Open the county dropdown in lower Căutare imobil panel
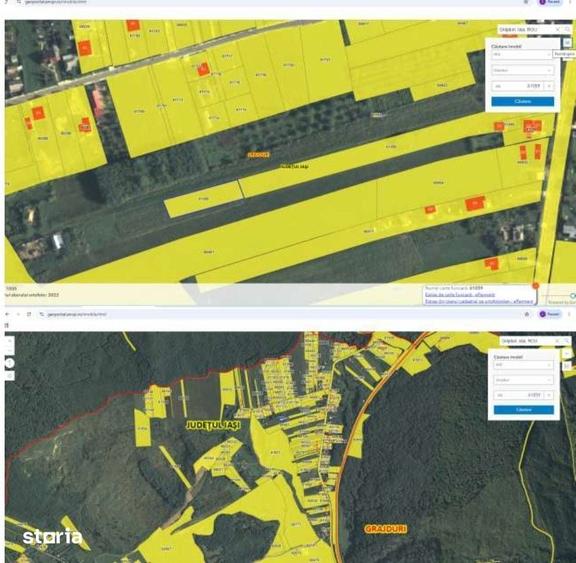This screenshot has height=563, width=576. (x=523, y=365)
